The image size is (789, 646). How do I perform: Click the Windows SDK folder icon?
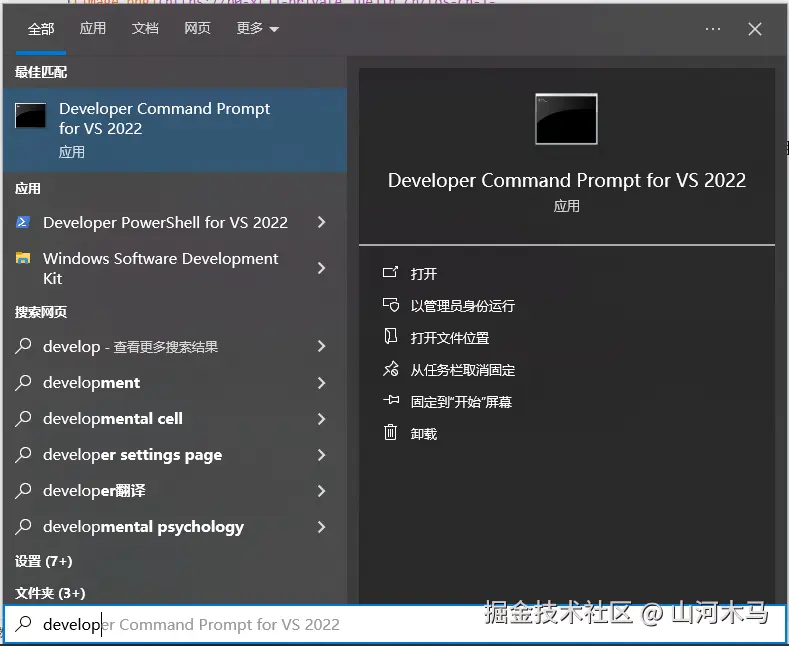coord(23,258)
